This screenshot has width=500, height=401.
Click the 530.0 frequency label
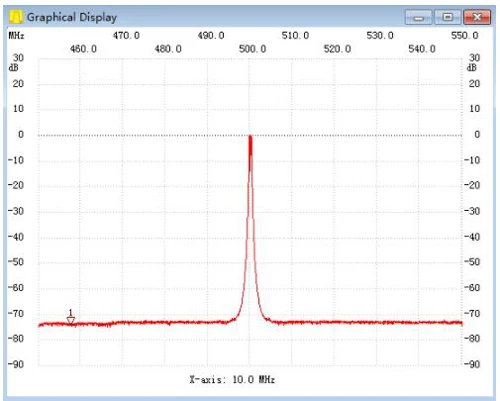(x=380, y=35)
